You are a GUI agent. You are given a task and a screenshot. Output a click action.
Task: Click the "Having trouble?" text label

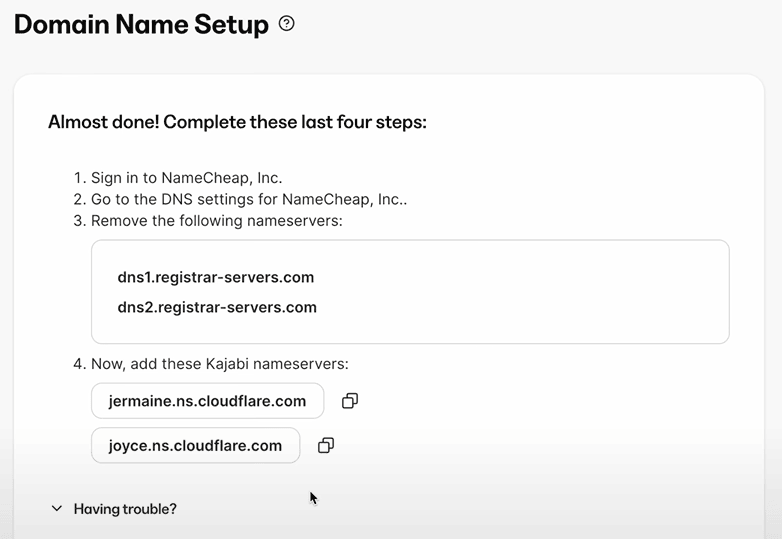[125, 509]
